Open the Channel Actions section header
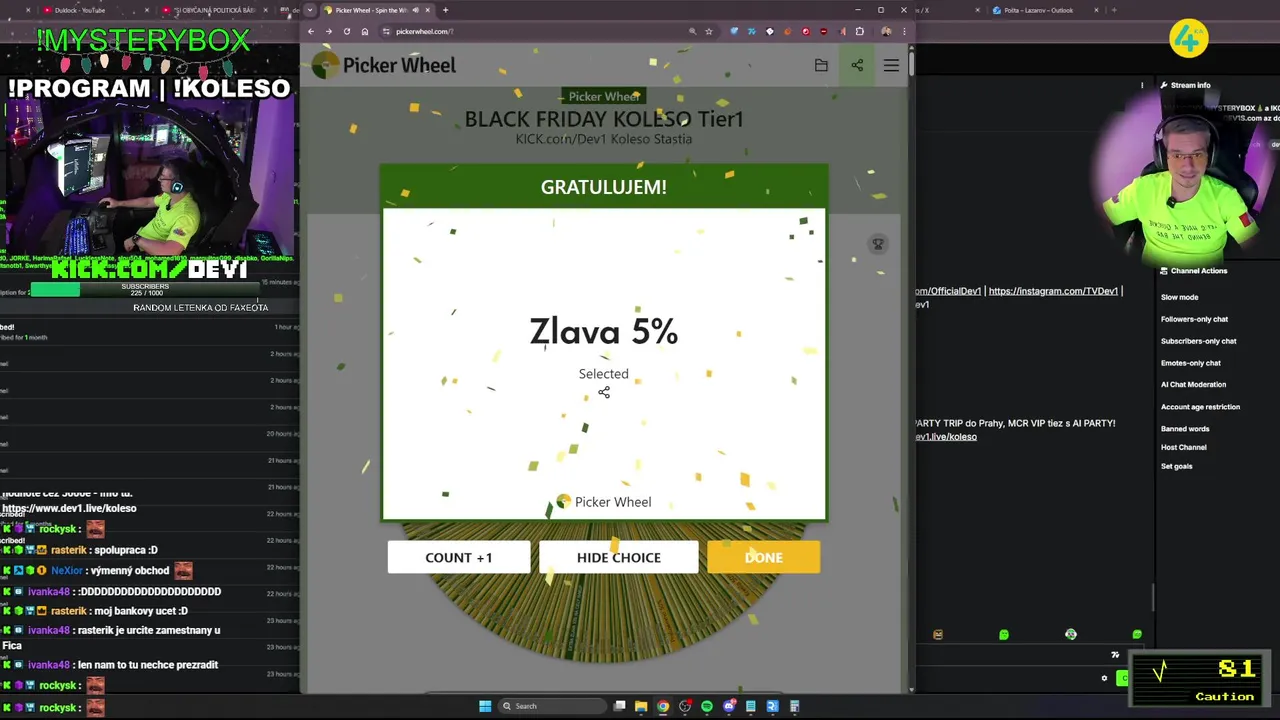Image resolution: width=1280 pixels, height=720 pixels. [x=1193, y=271]
